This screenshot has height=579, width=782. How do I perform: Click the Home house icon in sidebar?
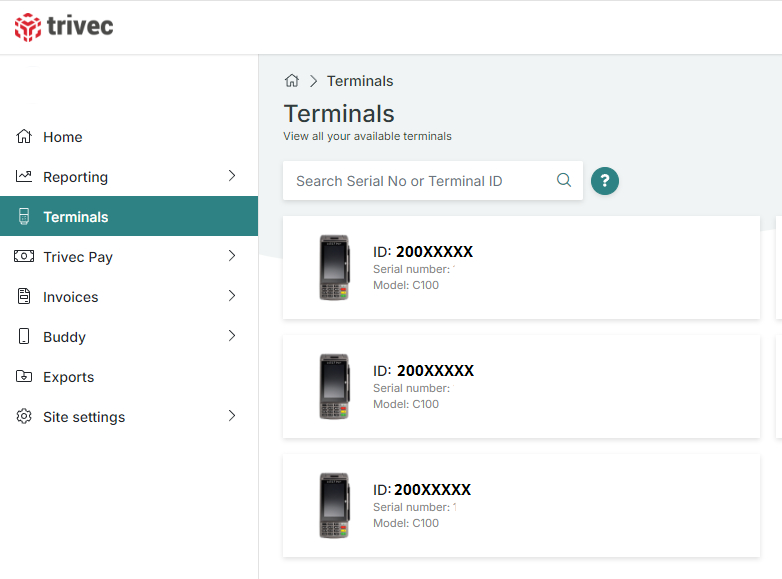24,136
